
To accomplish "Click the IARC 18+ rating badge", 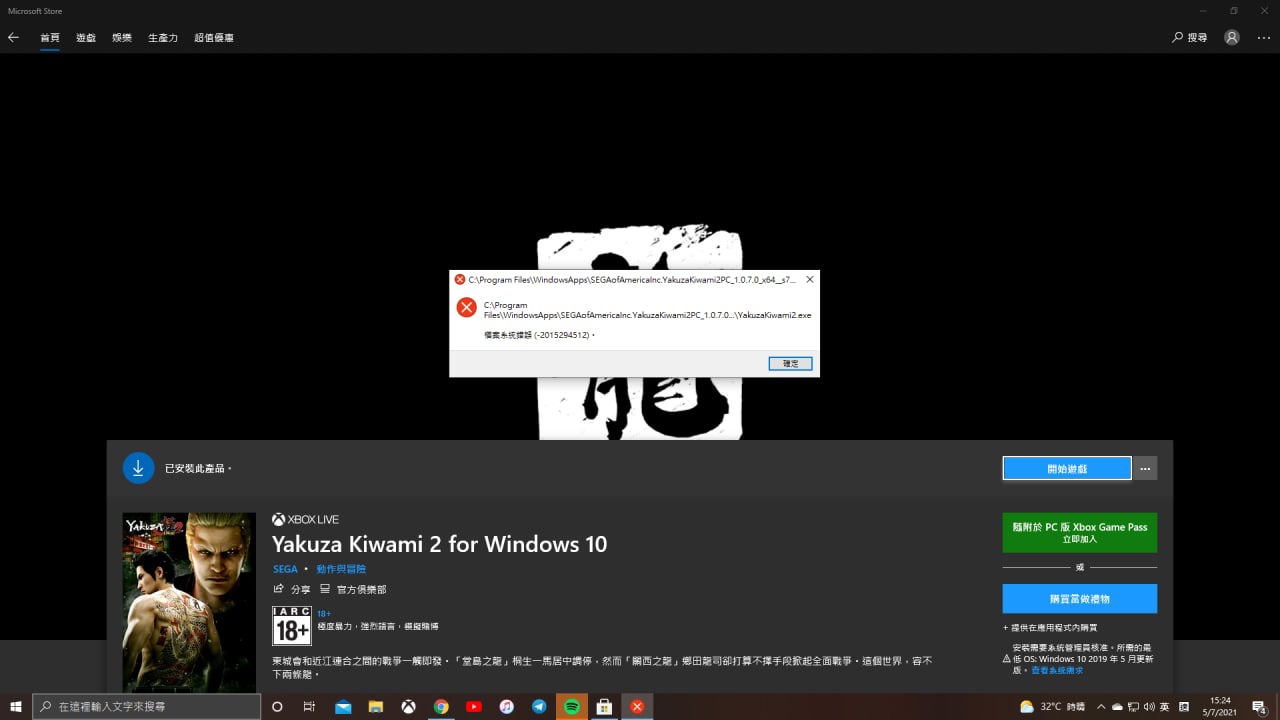I will [292, 626].
